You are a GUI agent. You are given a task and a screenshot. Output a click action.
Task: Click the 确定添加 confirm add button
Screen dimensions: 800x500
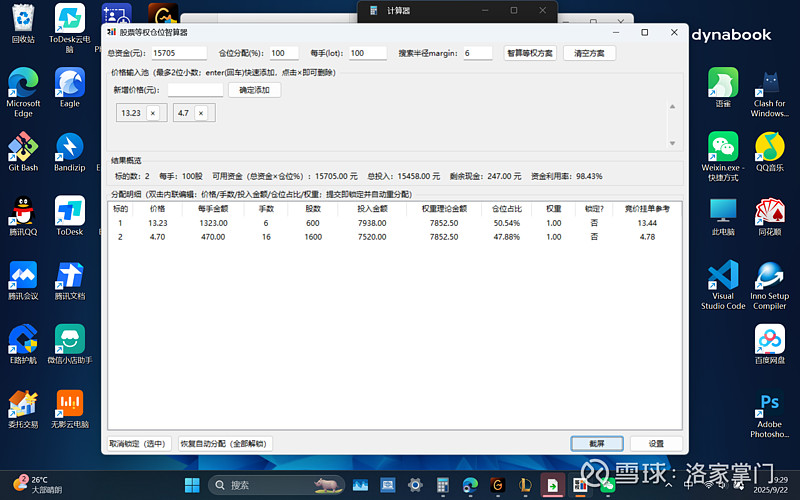(x=255, y=90)
